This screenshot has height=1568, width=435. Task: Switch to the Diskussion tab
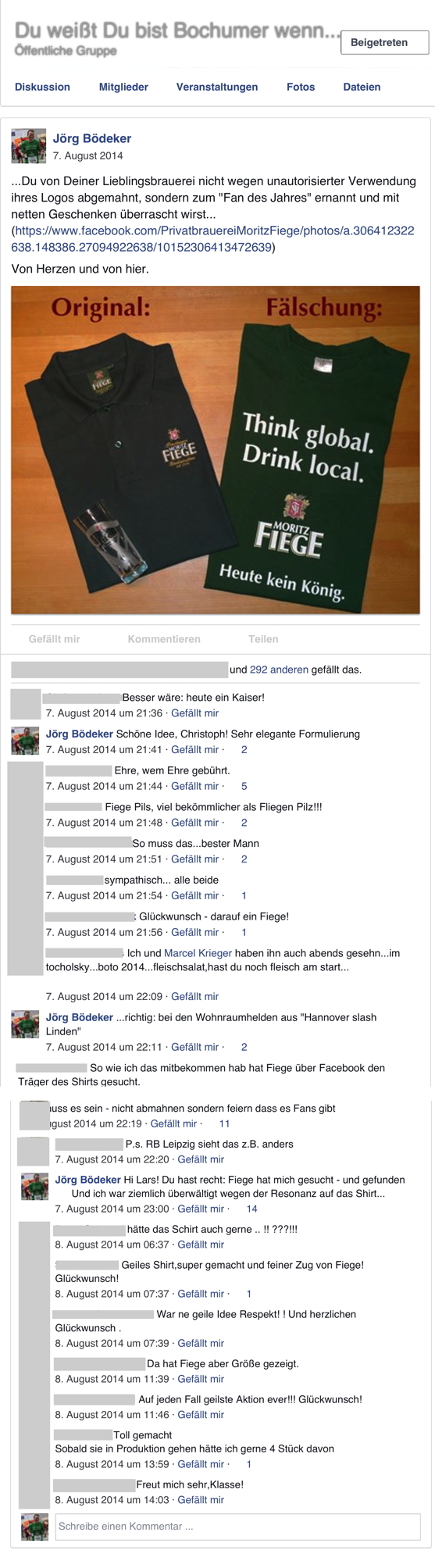pyautogui.click(x=42, y=87)
